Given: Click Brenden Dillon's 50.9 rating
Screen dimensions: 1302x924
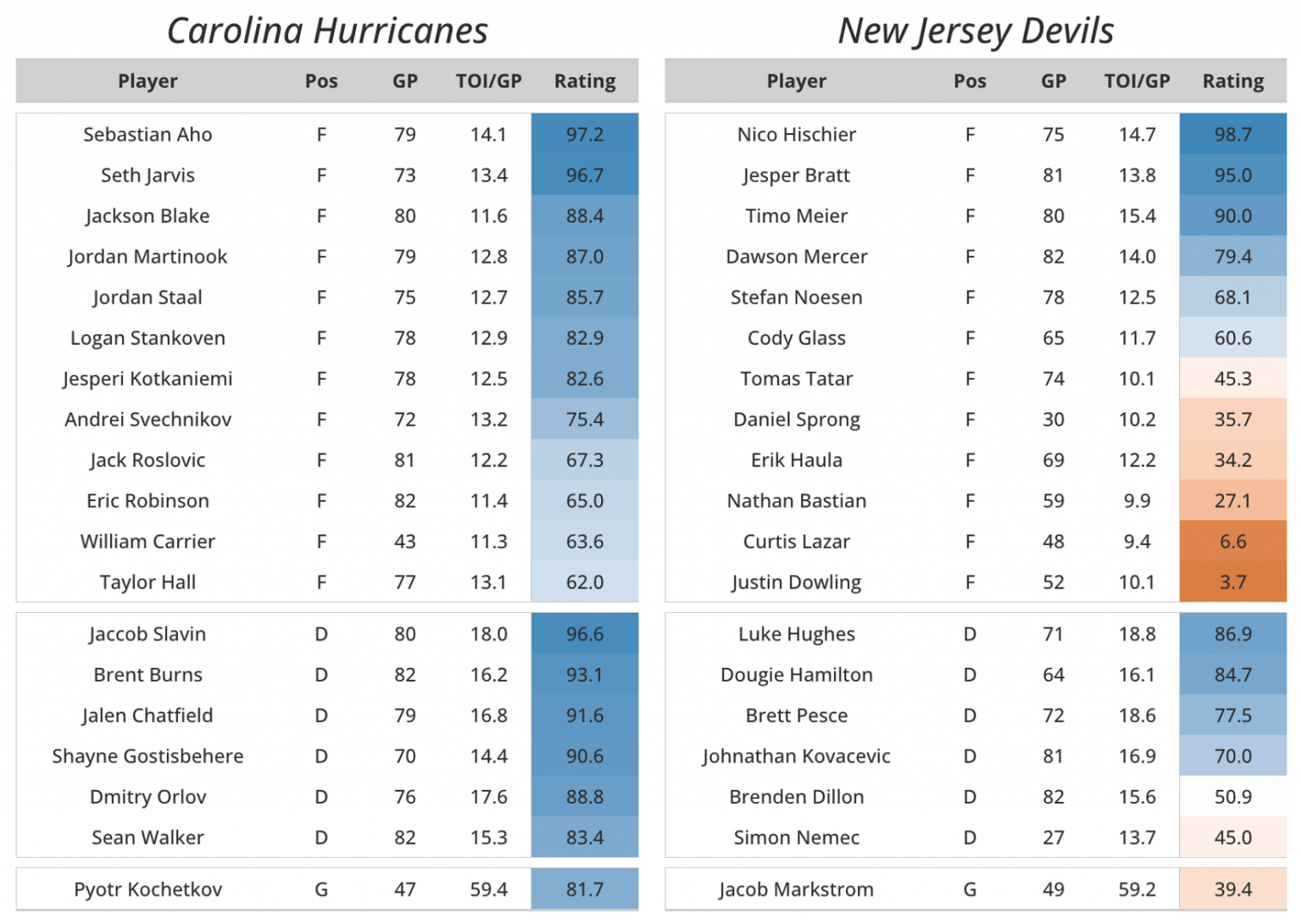Looking at the screenshot, I should tap(1232, 797).
